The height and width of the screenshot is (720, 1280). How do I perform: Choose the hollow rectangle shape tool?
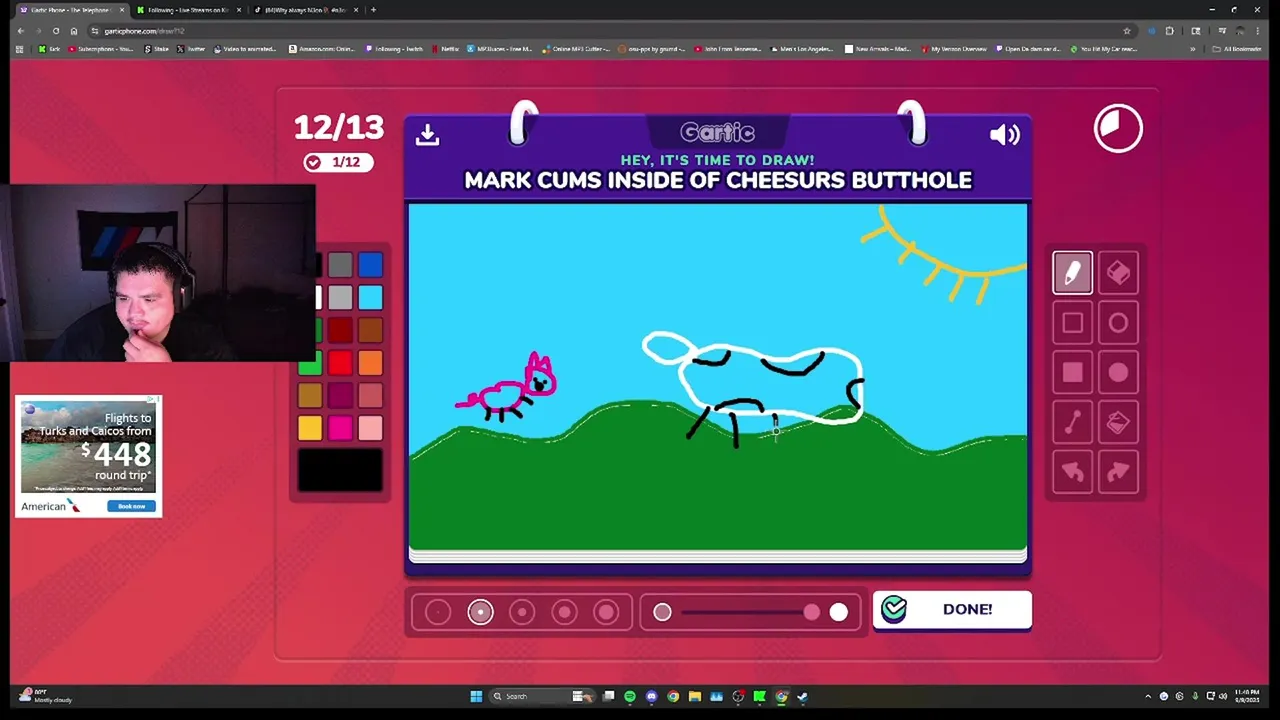1072,323
